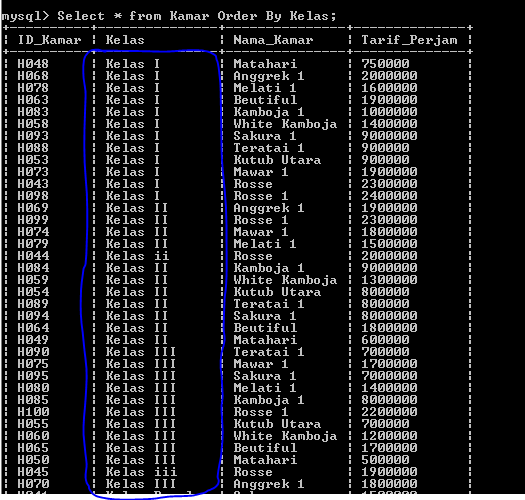
Task: Click the Kelas column header
Action: click(x=125, y=40)
